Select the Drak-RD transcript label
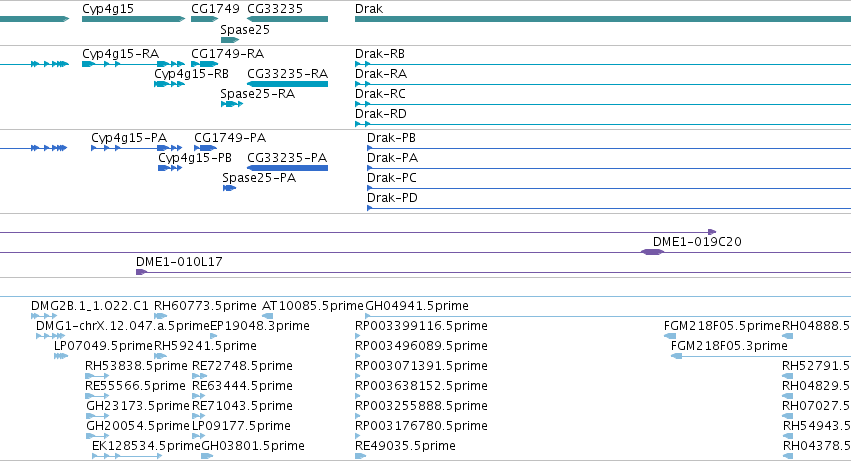The image size is (851, 461). click(x=381, y=114)
